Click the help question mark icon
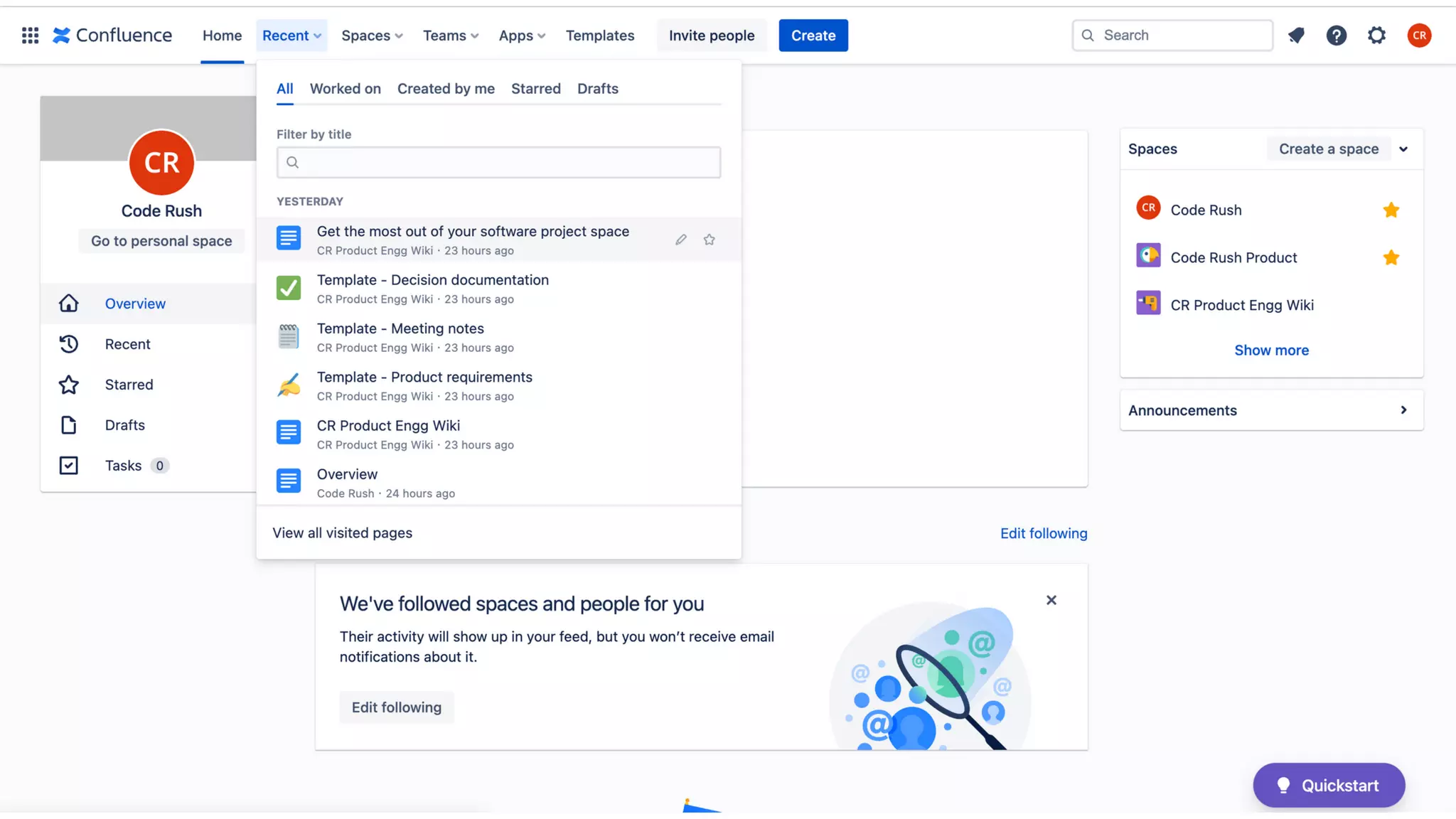The height and width of the screenshot is (819, 1456). point(1336,35)
